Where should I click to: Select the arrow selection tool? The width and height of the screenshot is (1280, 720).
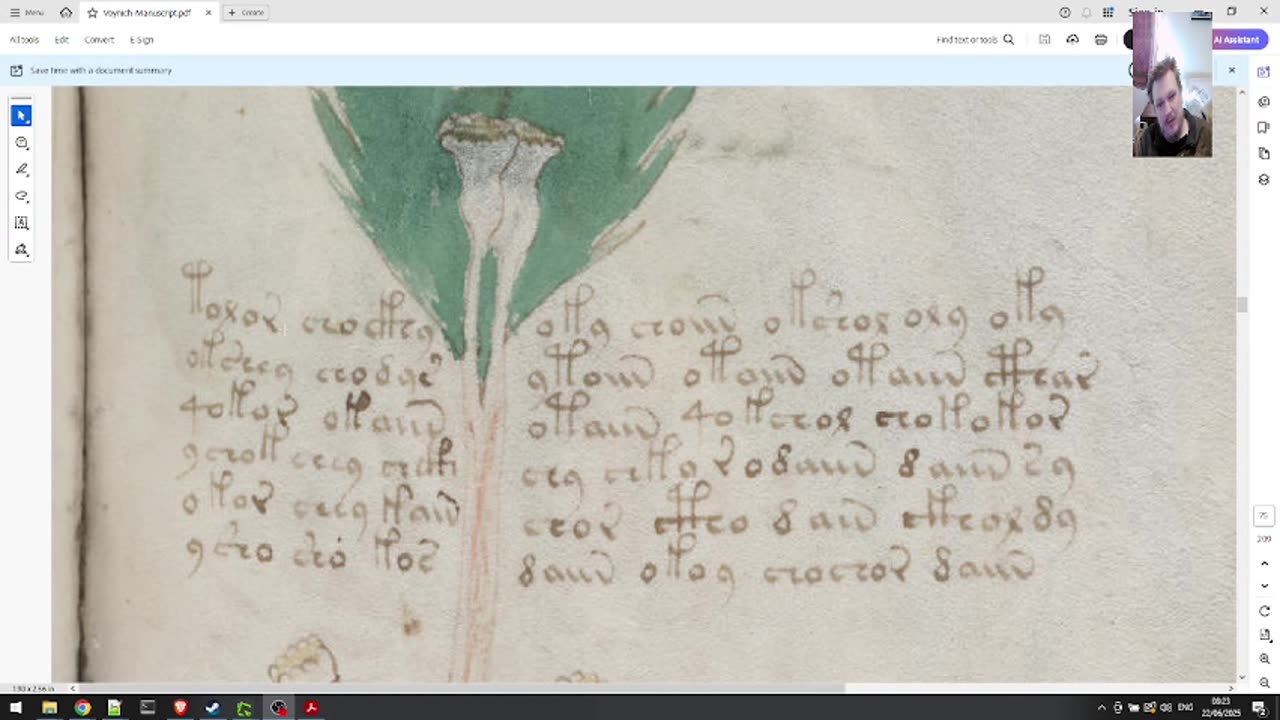click(x=21, y=116)
